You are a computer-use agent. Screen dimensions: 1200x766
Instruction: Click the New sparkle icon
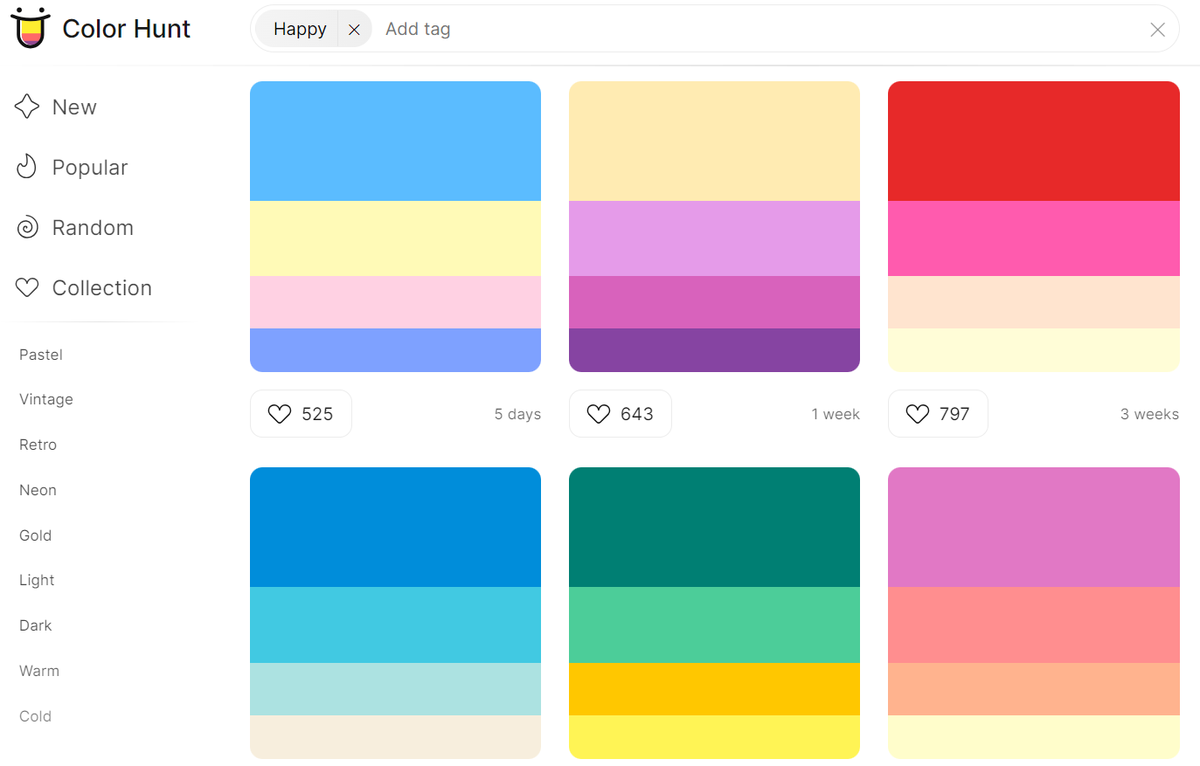coord(27,107)
